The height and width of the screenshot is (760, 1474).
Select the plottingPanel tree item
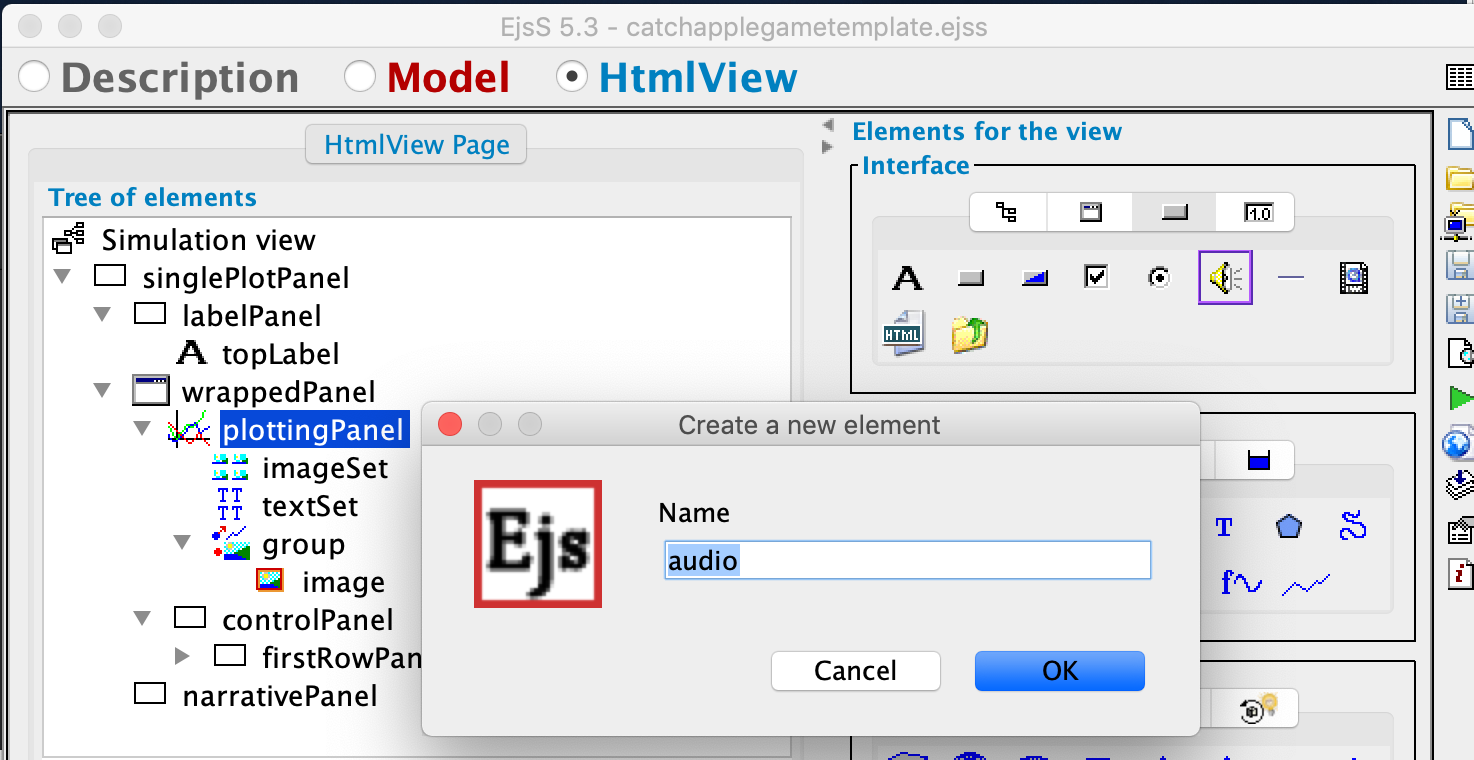pos(314,430)
